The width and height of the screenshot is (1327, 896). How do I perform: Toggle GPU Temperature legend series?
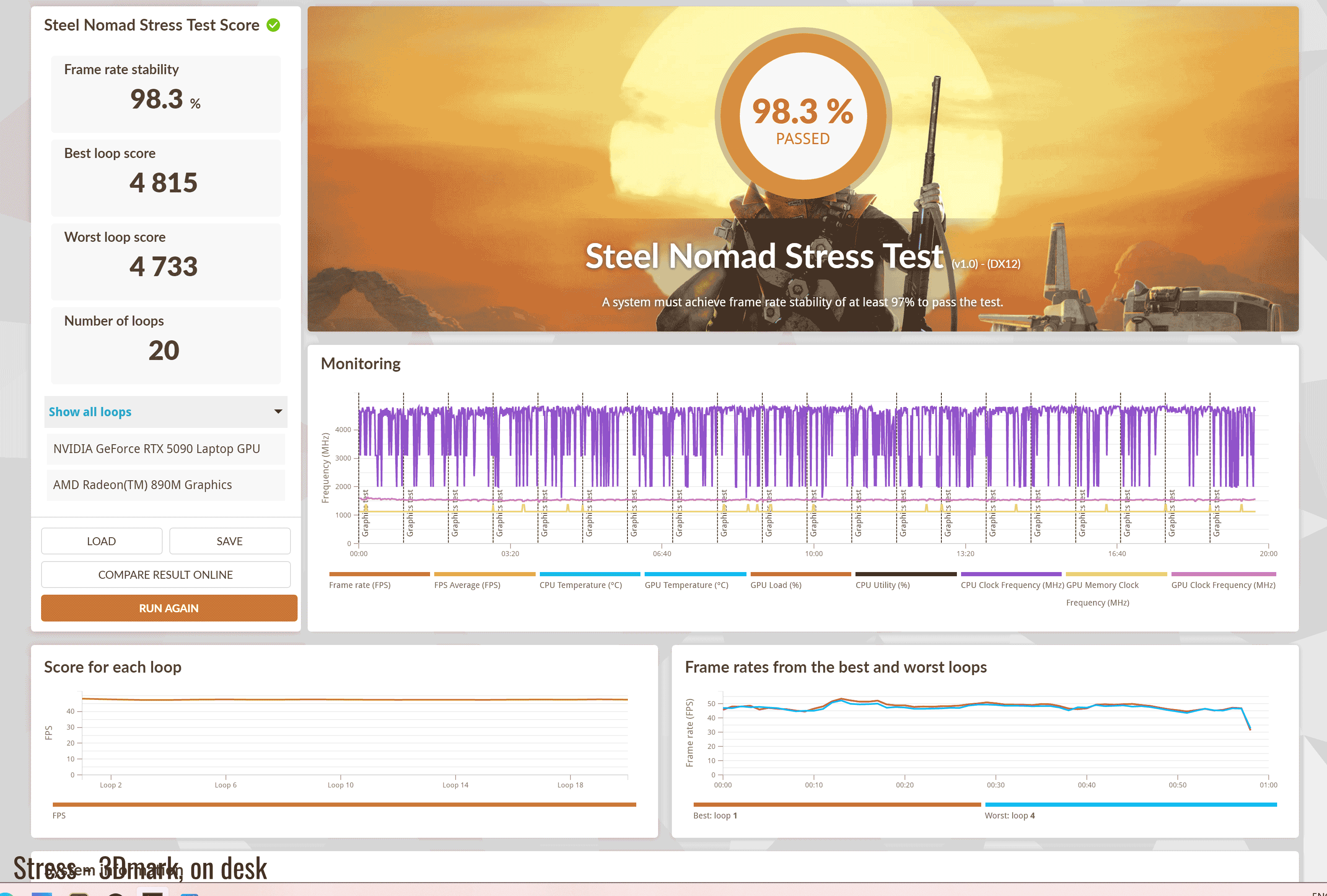[686, 585]
